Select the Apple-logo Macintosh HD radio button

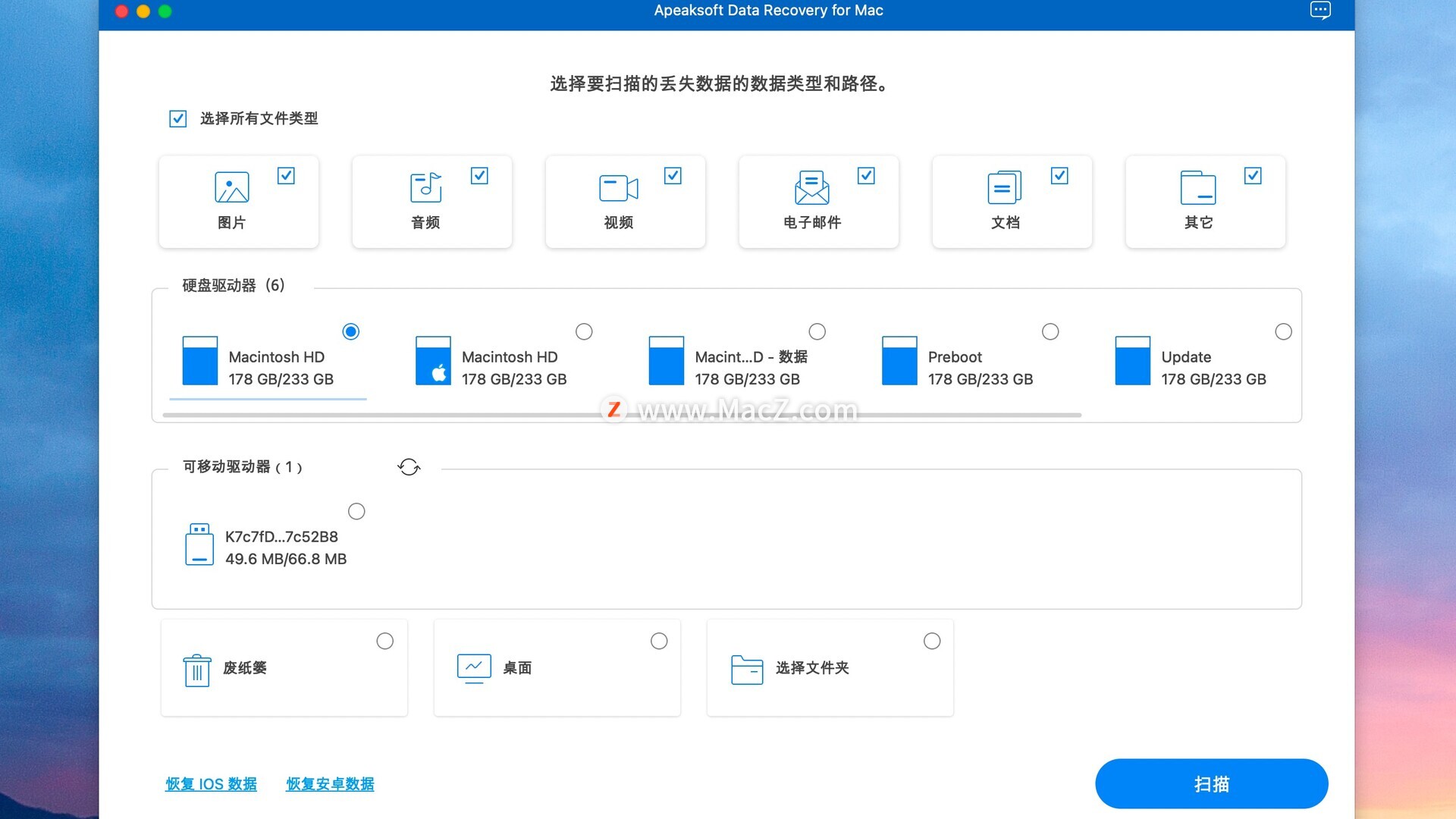pos(584,331)
